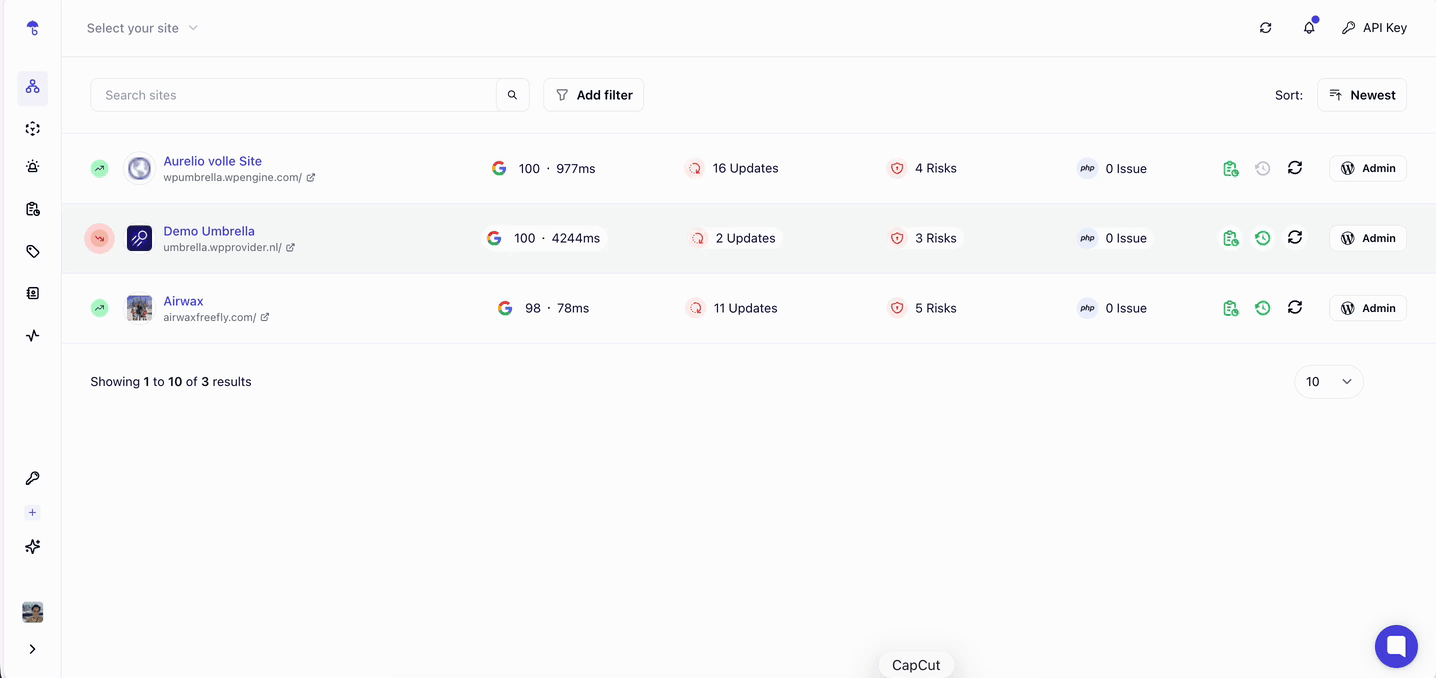Click the green backup icon for Aurelio volle Site
Screen dimensions: 1436x678
tap(1230, 168)
